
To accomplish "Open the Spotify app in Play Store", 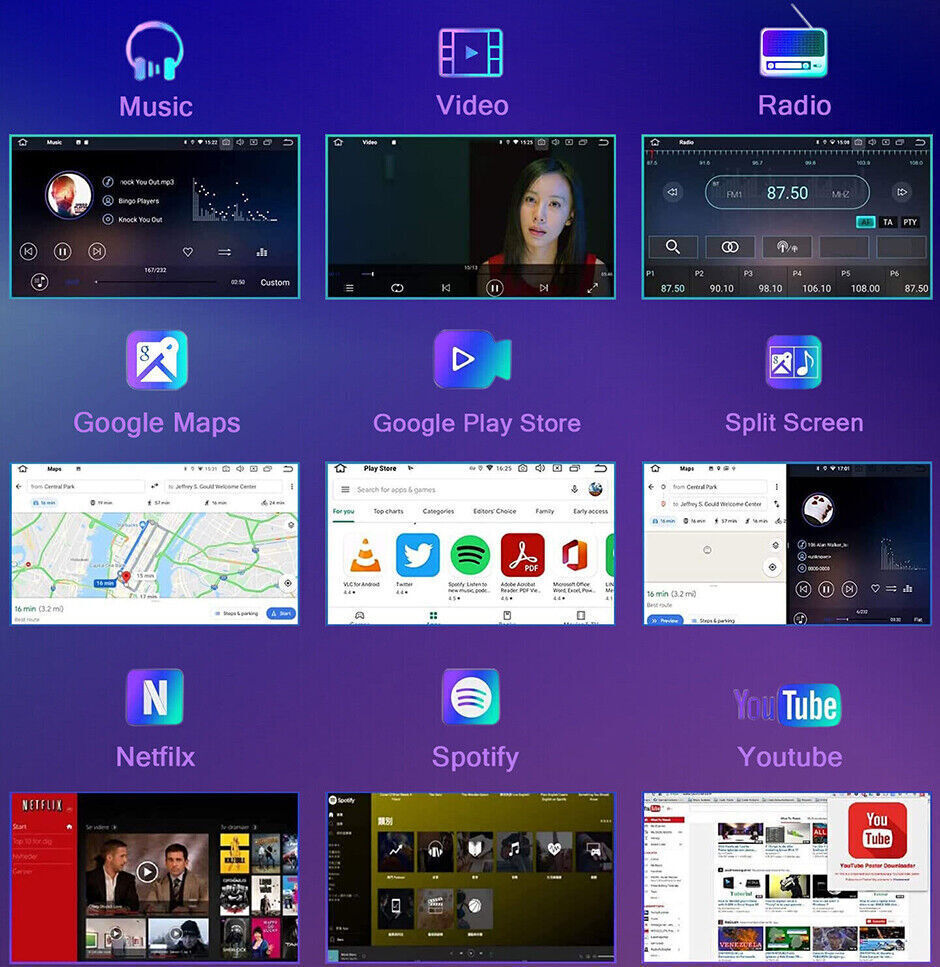I will [470, 555].
